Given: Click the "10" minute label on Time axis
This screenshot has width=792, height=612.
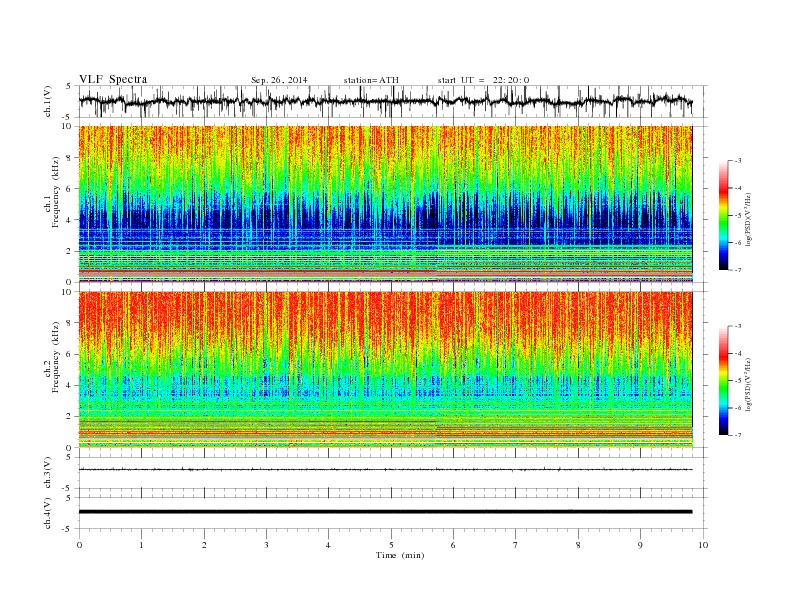Looking at the screenshot, I should (x=703, y=545).
